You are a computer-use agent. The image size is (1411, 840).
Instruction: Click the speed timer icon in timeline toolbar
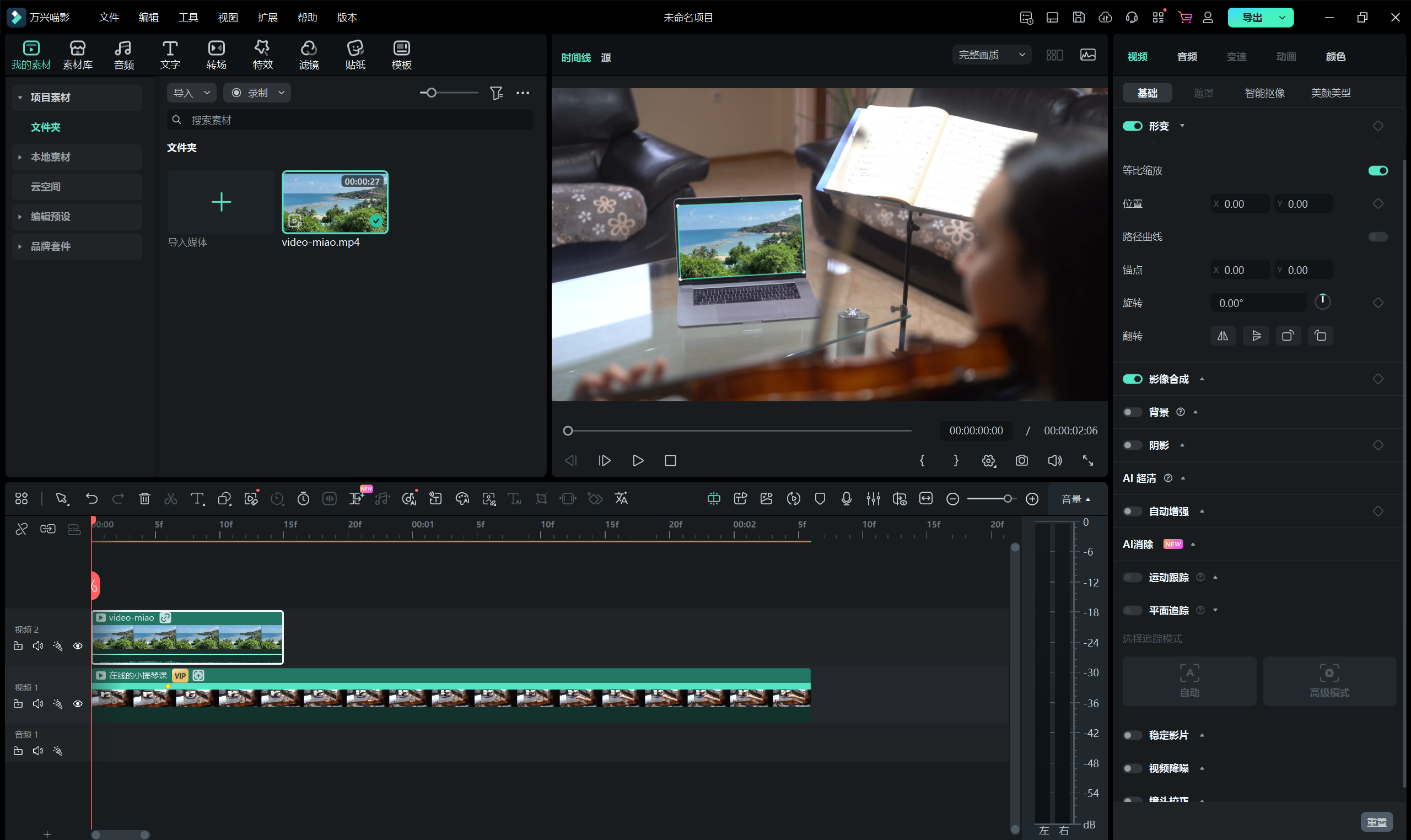[303, 499]
